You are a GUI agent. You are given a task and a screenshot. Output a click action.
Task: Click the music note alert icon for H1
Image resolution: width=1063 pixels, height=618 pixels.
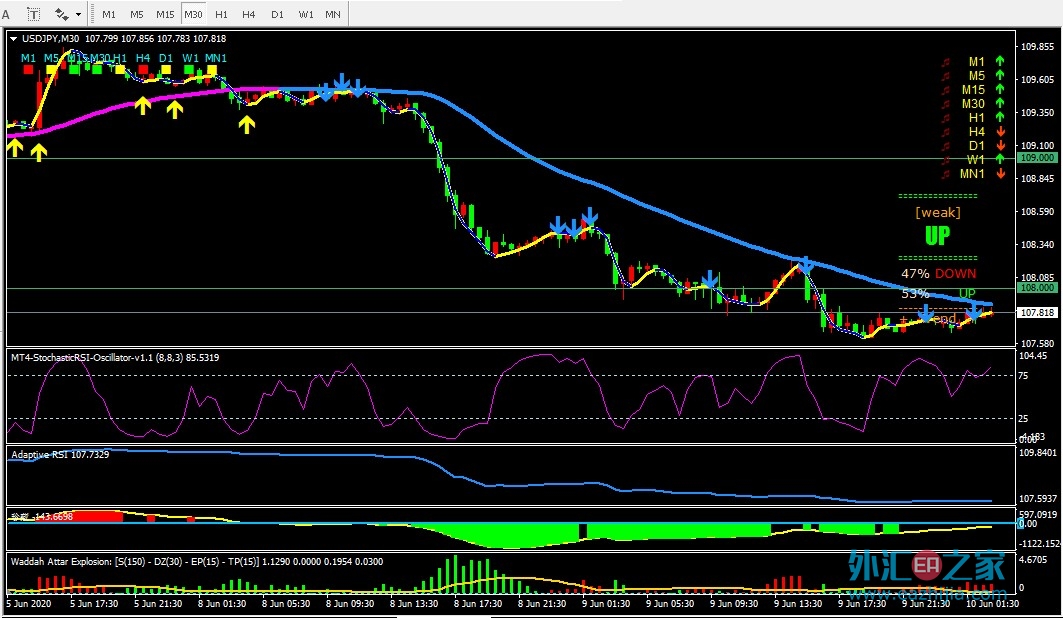point(946,118)
